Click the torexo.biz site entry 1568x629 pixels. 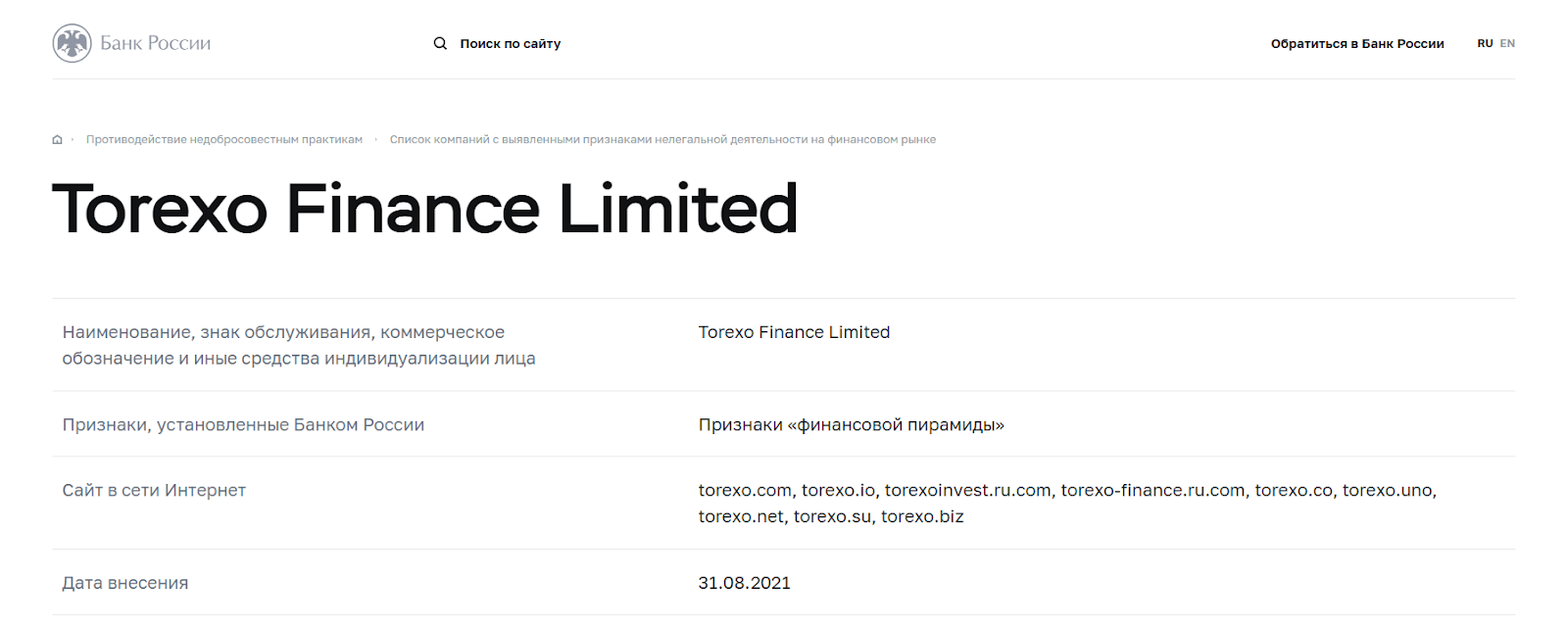tap(922, 516)
